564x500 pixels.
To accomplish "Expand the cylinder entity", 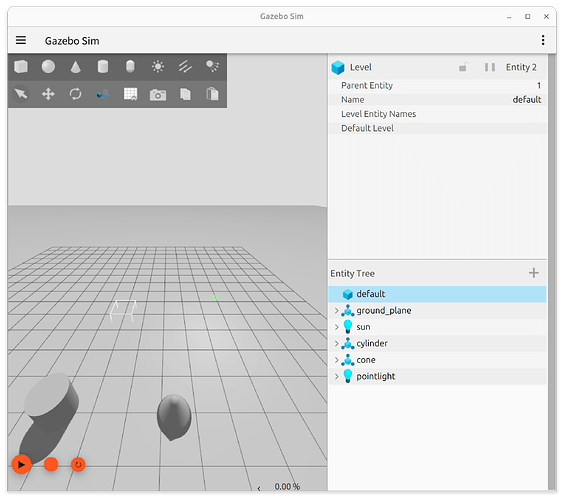I will coord(337,344).
